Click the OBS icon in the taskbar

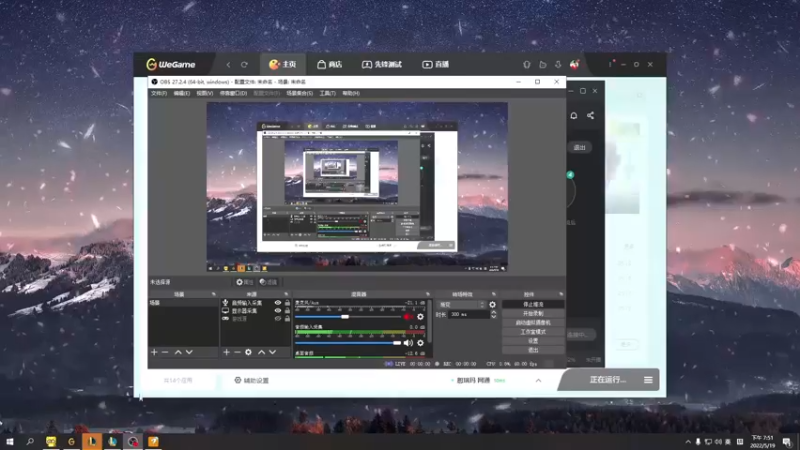133,441
